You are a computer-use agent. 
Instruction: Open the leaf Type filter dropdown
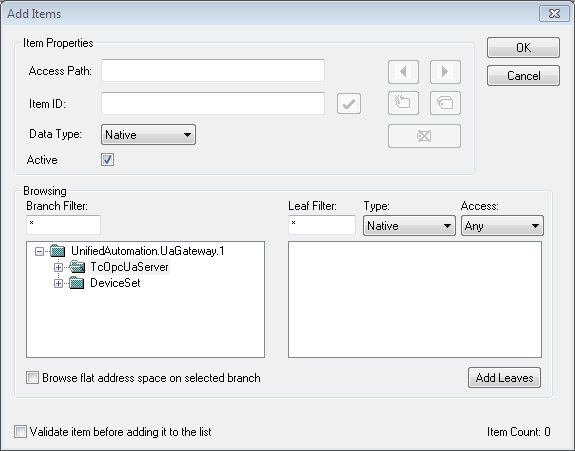tap(409, 226)
